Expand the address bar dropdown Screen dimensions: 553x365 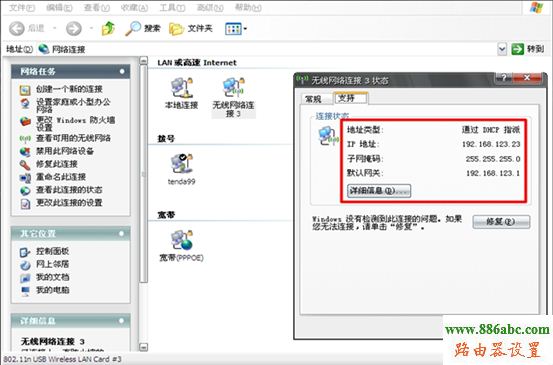click(x=502, y=49)
